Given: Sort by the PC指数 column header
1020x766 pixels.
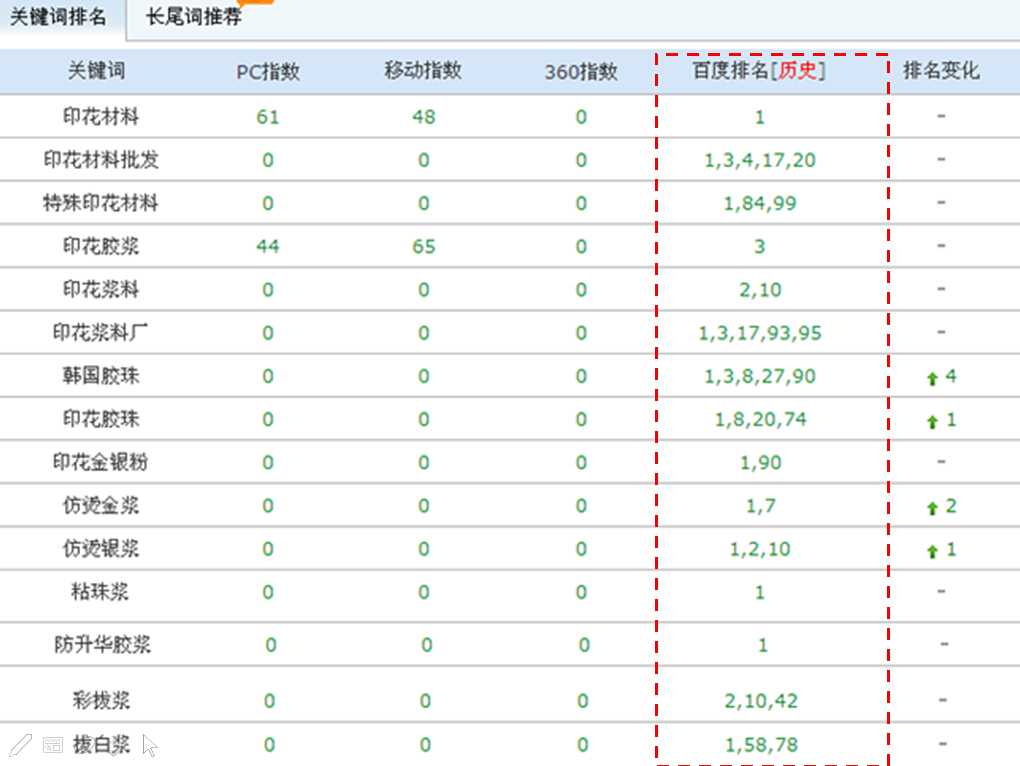Looking at the screenshot, I should click(x=267, y=72).
